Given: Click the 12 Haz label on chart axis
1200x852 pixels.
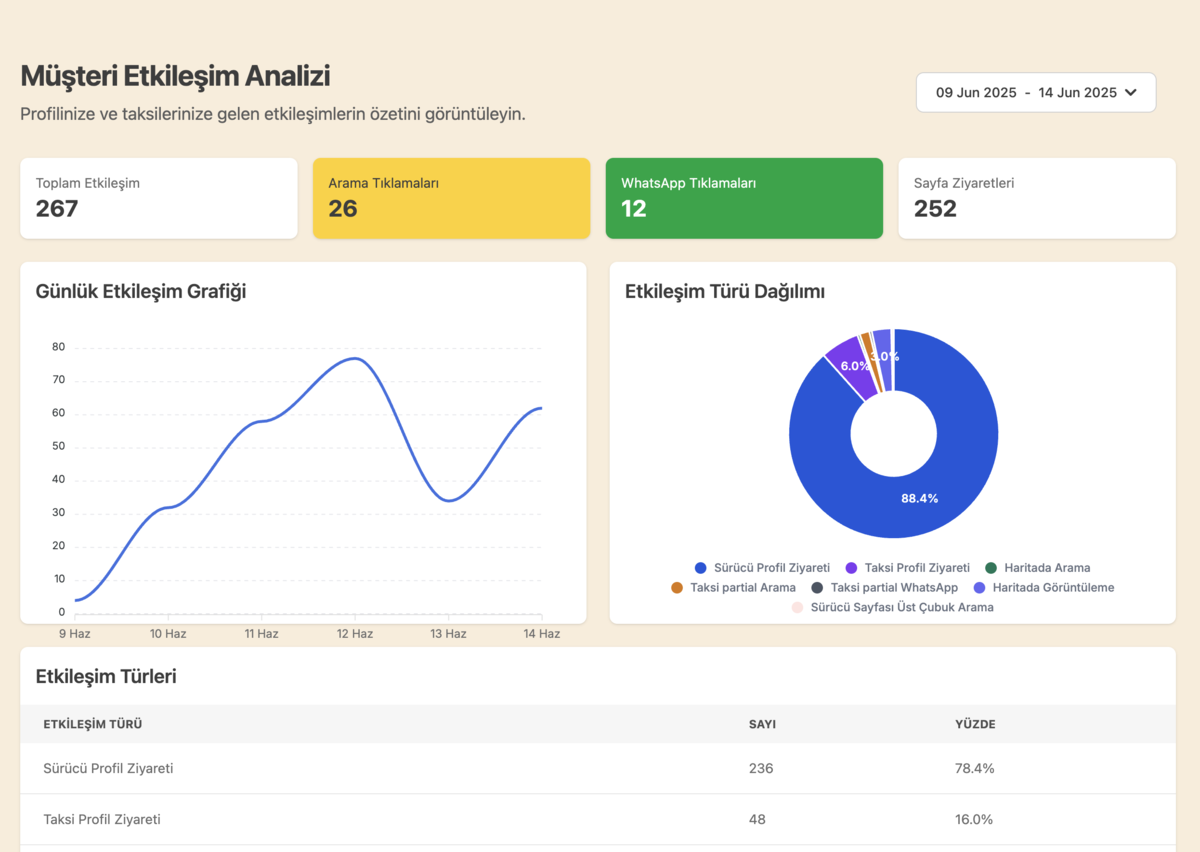Looking at the screenshot, I should tap(354, 634).
